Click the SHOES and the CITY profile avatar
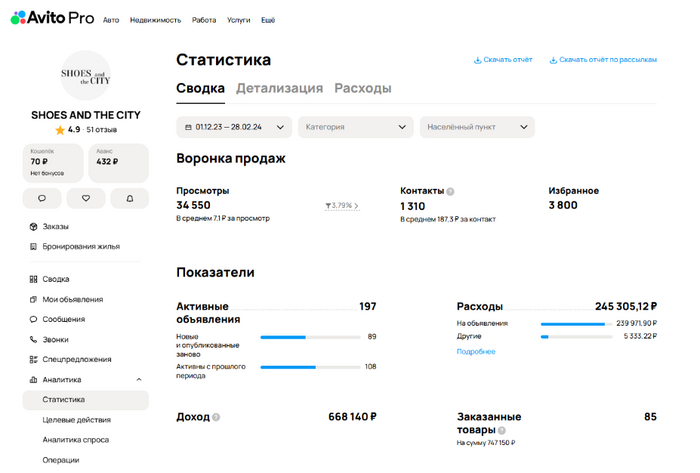 click(86, 75)
